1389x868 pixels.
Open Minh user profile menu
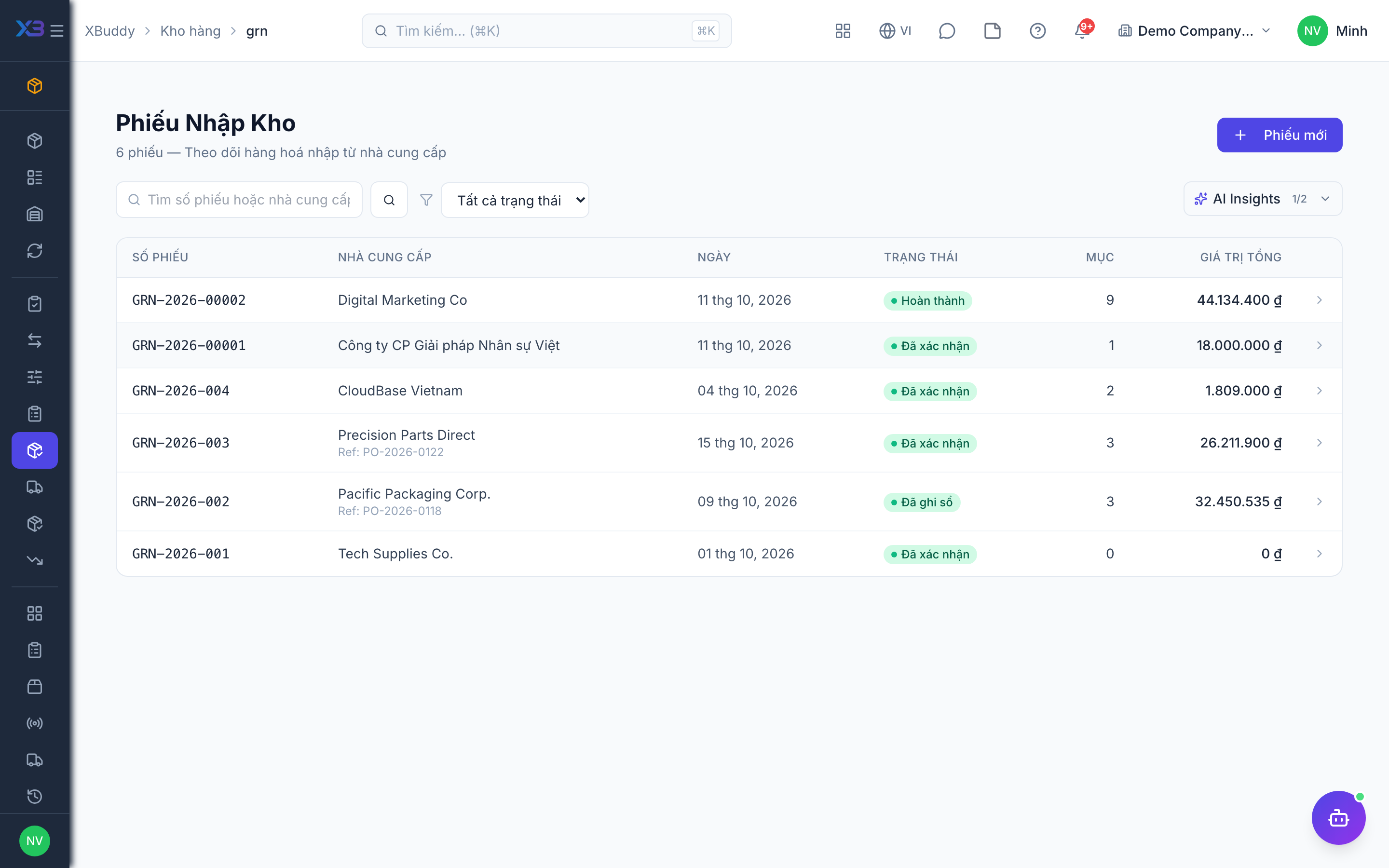click(1333, 31)
